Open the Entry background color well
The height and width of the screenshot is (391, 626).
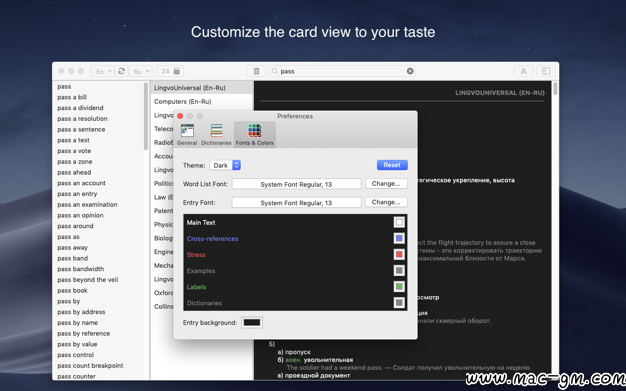pos(252,322)
